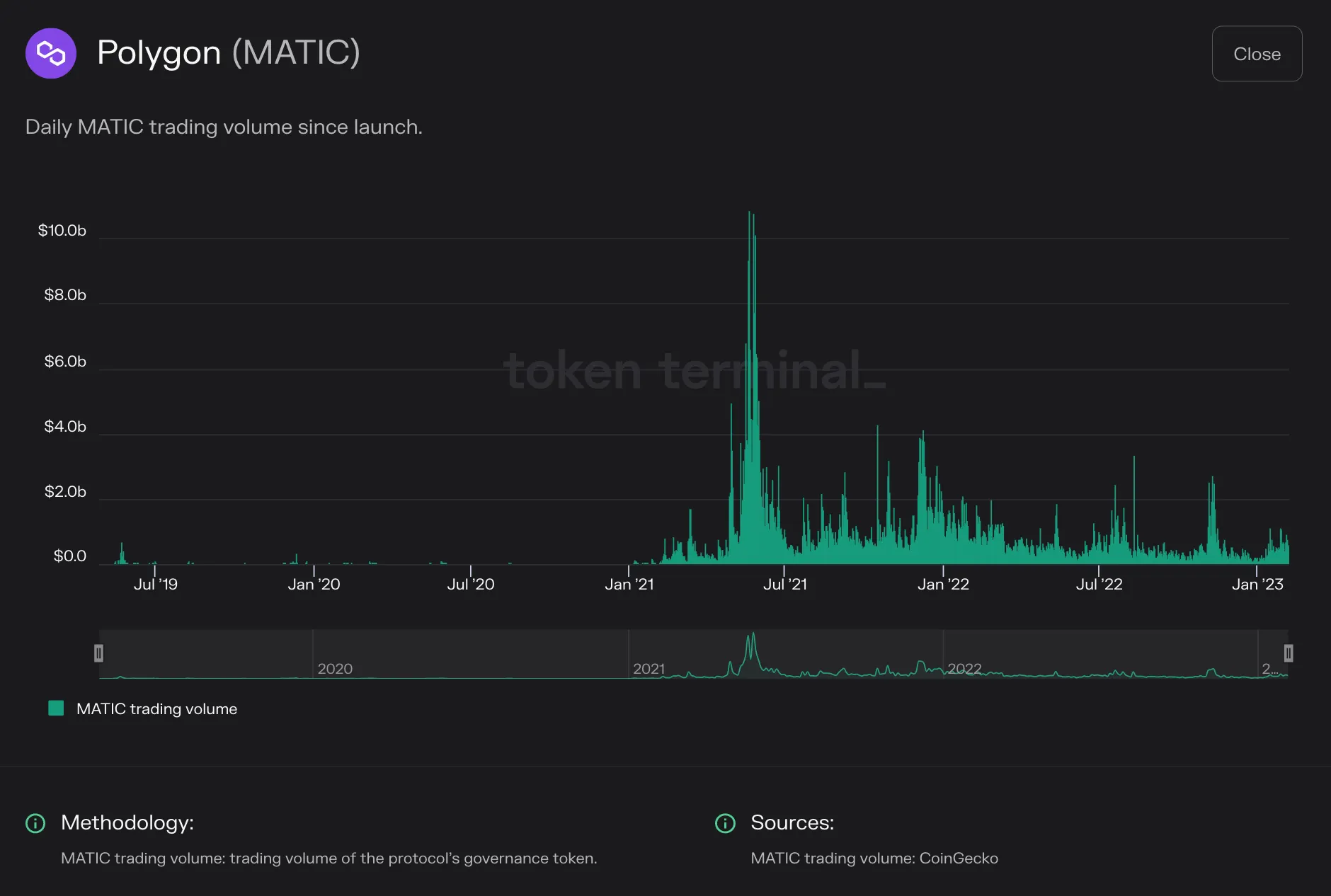Toggle the MATIC trading volume legend swatch
Image resolution: width=1331 pixels, height=896 pixels.
(56, 708)
